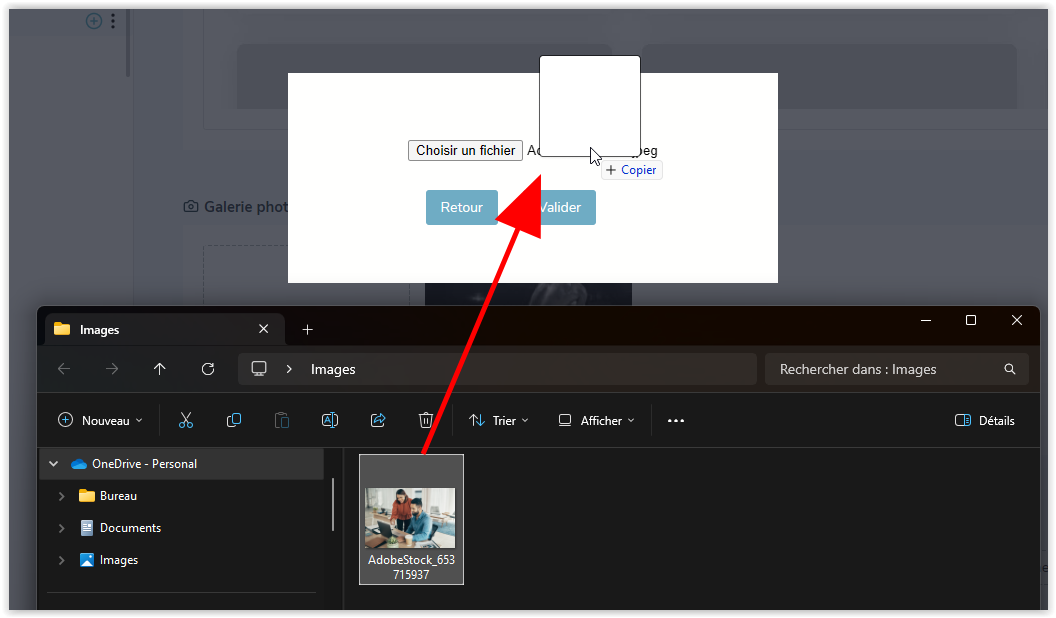The width and height of the screenshot is (1056, 618).
Task: Click the Cut scissors icon
Action: 186,421
